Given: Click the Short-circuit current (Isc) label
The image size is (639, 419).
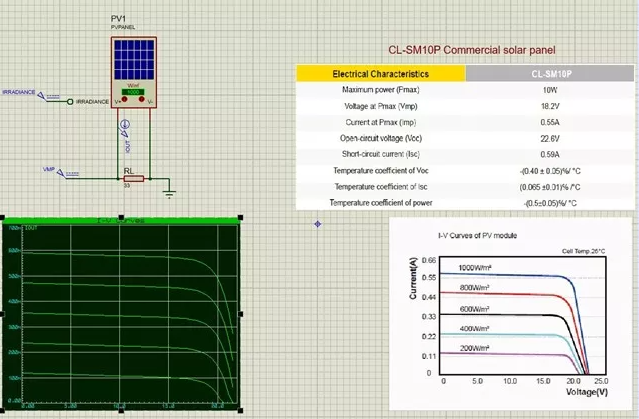Looking at the screenshot, I should coord(381,154).
